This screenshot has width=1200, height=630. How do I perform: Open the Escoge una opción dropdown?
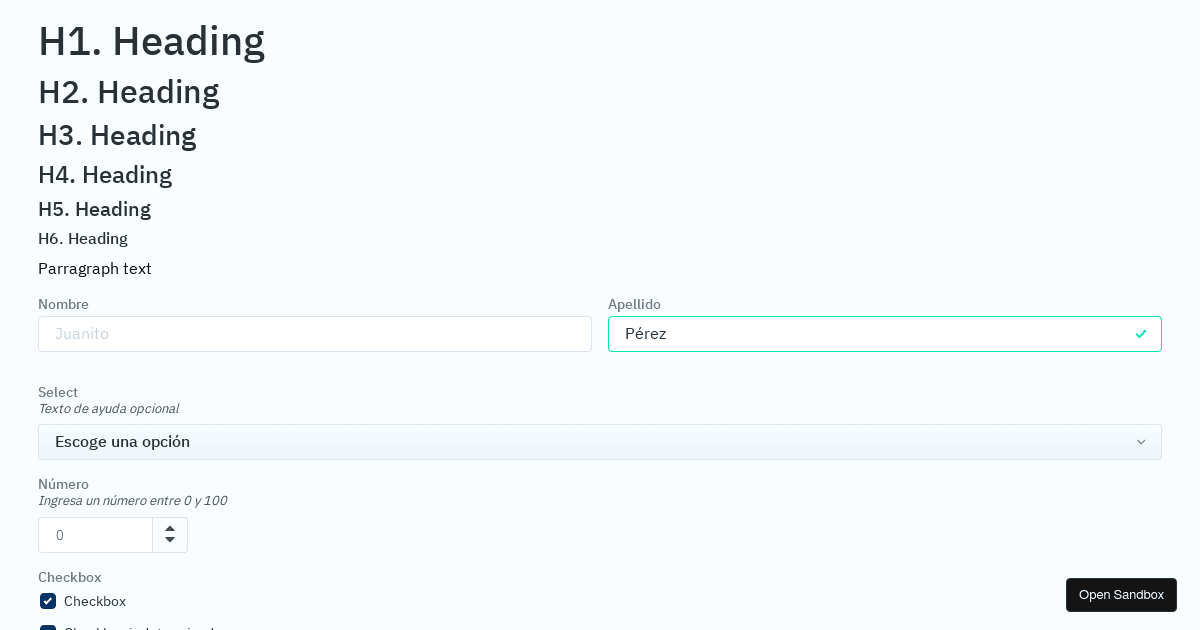click(600, 441)
